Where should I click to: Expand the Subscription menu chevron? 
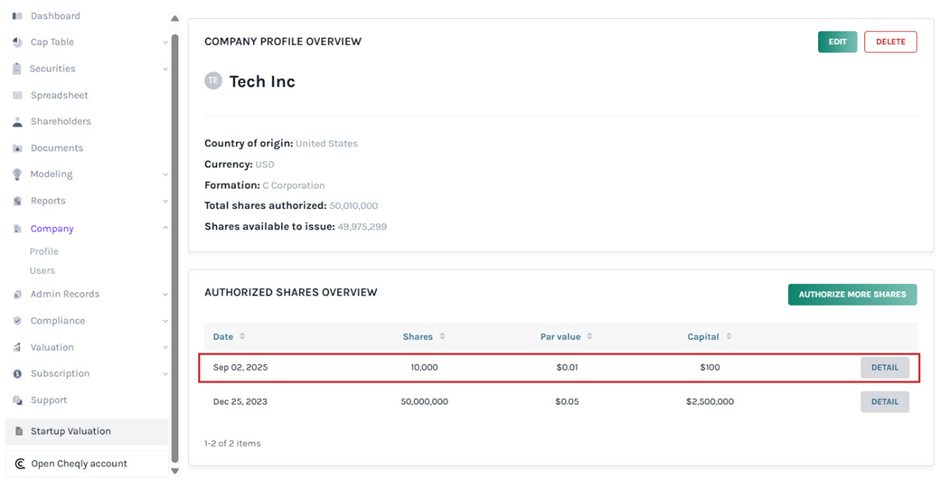165,373
